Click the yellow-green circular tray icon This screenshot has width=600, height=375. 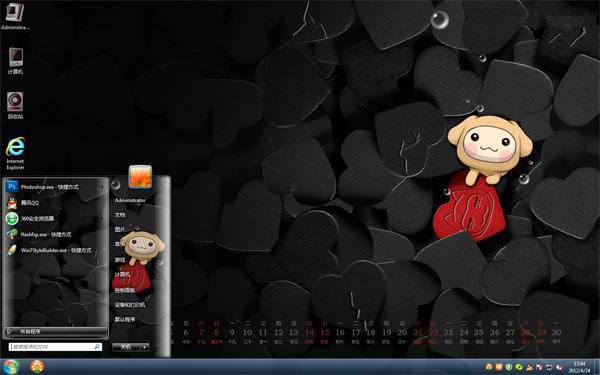(x=519, y=367)
